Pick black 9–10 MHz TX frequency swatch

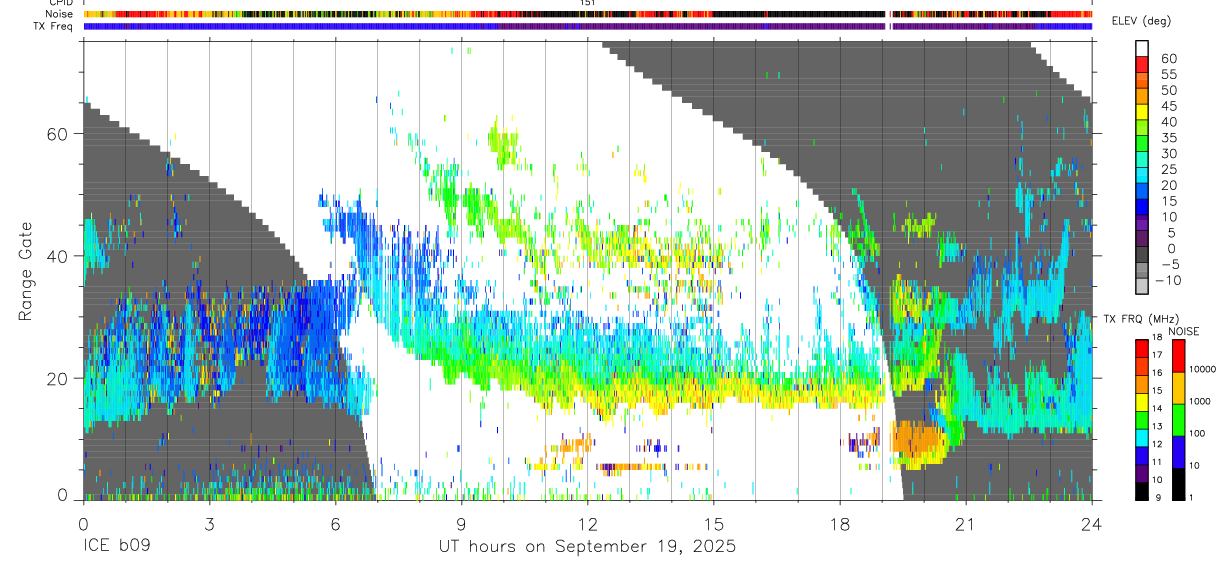pos(1141,490)
